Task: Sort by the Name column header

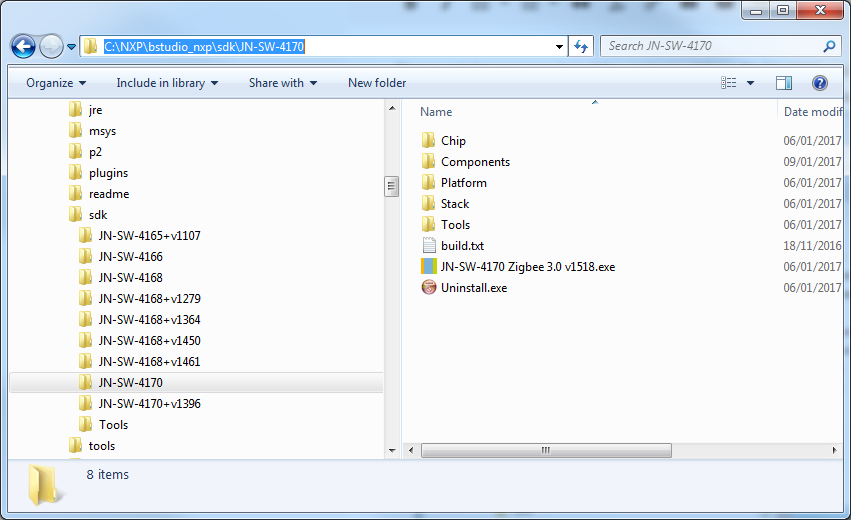Action: pyautogui.click(x=436, y=112)
